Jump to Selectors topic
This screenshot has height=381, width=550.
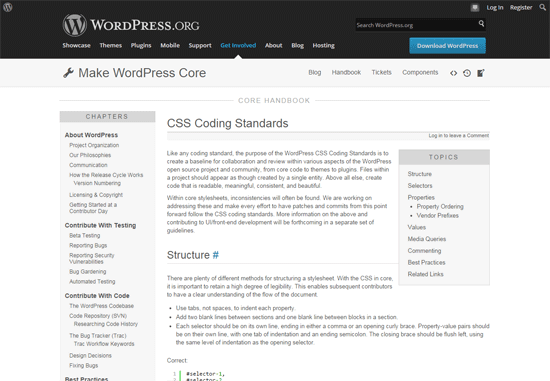coord(420,186)
